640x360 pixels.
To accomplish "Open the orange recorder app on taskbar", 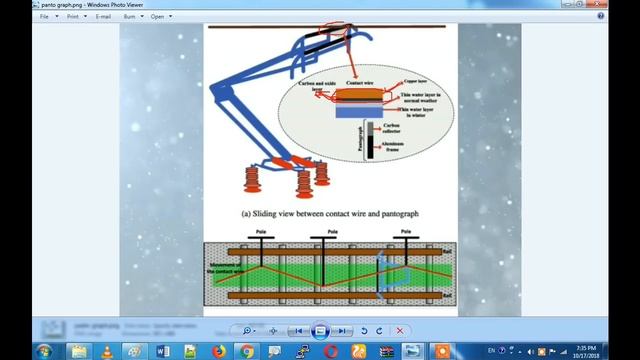I will pyautogui.click(x=442, y=351).
